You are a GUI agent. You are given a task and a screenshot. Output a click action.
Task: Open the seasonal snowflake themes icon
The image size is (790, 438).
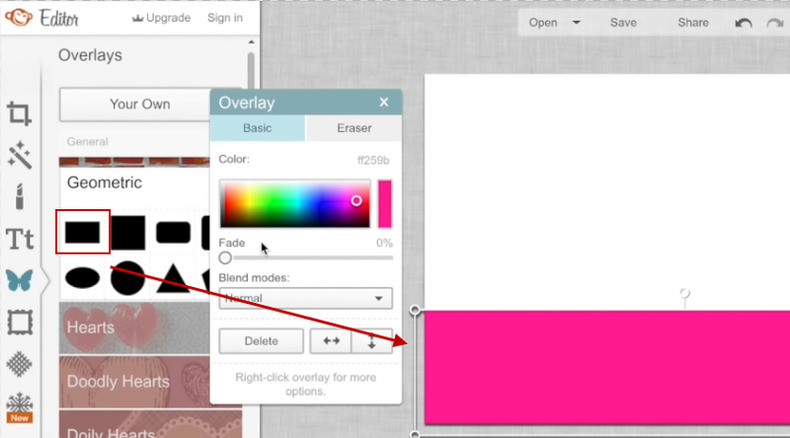tap(19, 403)
